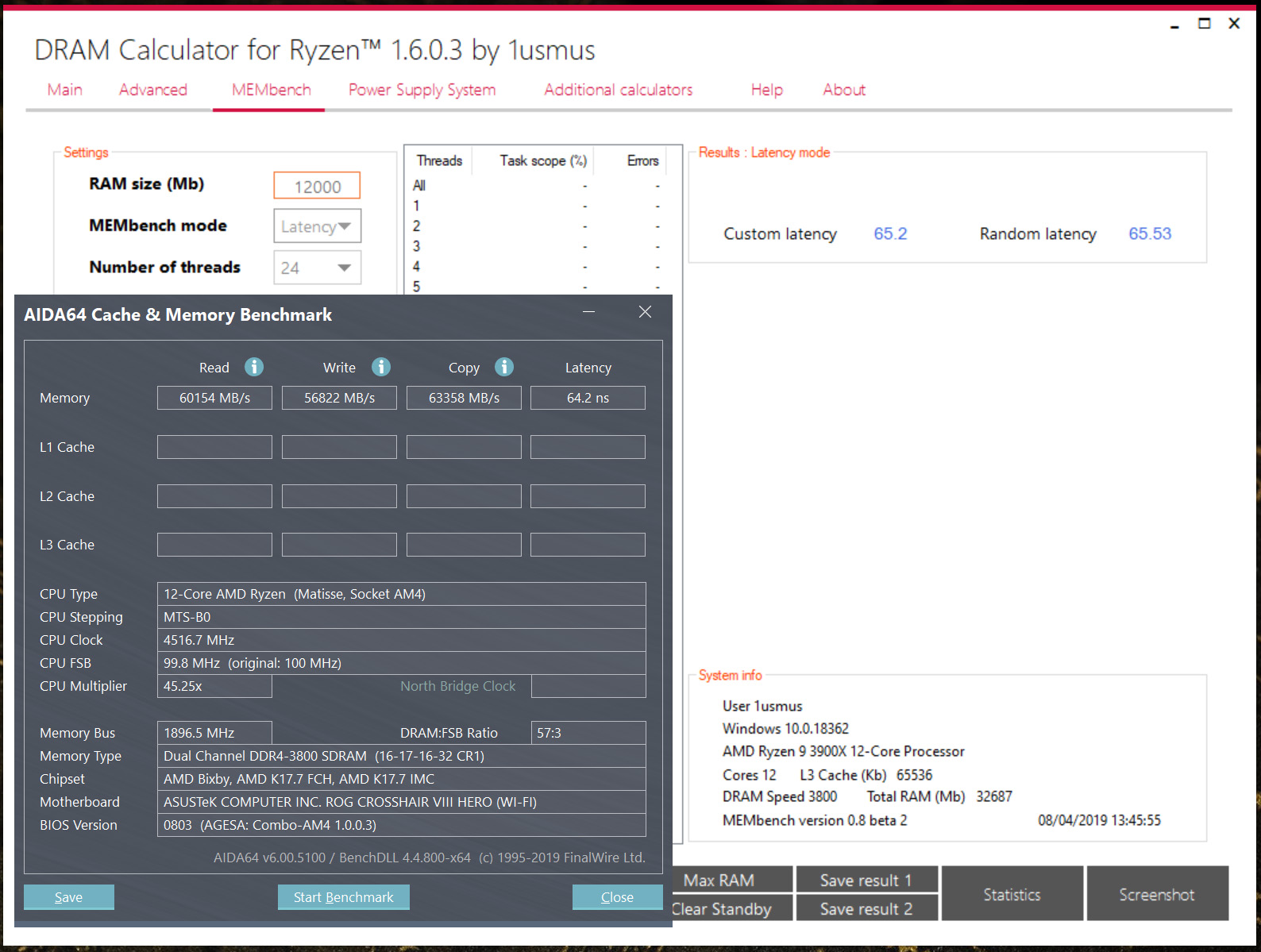This screenshot has width=1261, height=952.
Task: Click the Threads column header
Action: (x=439, y=160)
